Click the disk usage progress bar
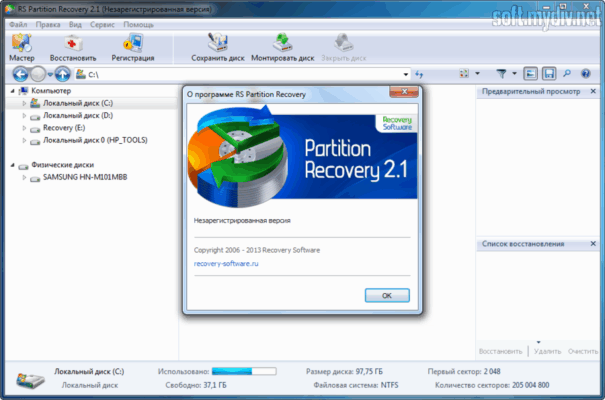605x400 pixels. [x=244, y=371]
